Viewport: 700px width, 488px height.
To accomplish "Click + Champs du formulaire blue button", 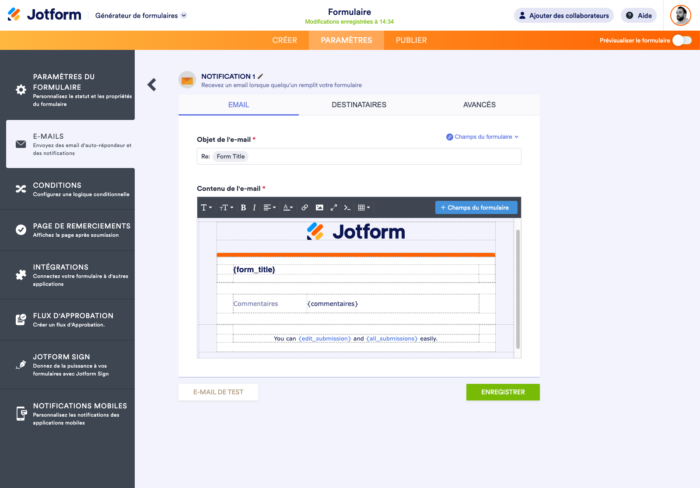I will pos(476,208).
